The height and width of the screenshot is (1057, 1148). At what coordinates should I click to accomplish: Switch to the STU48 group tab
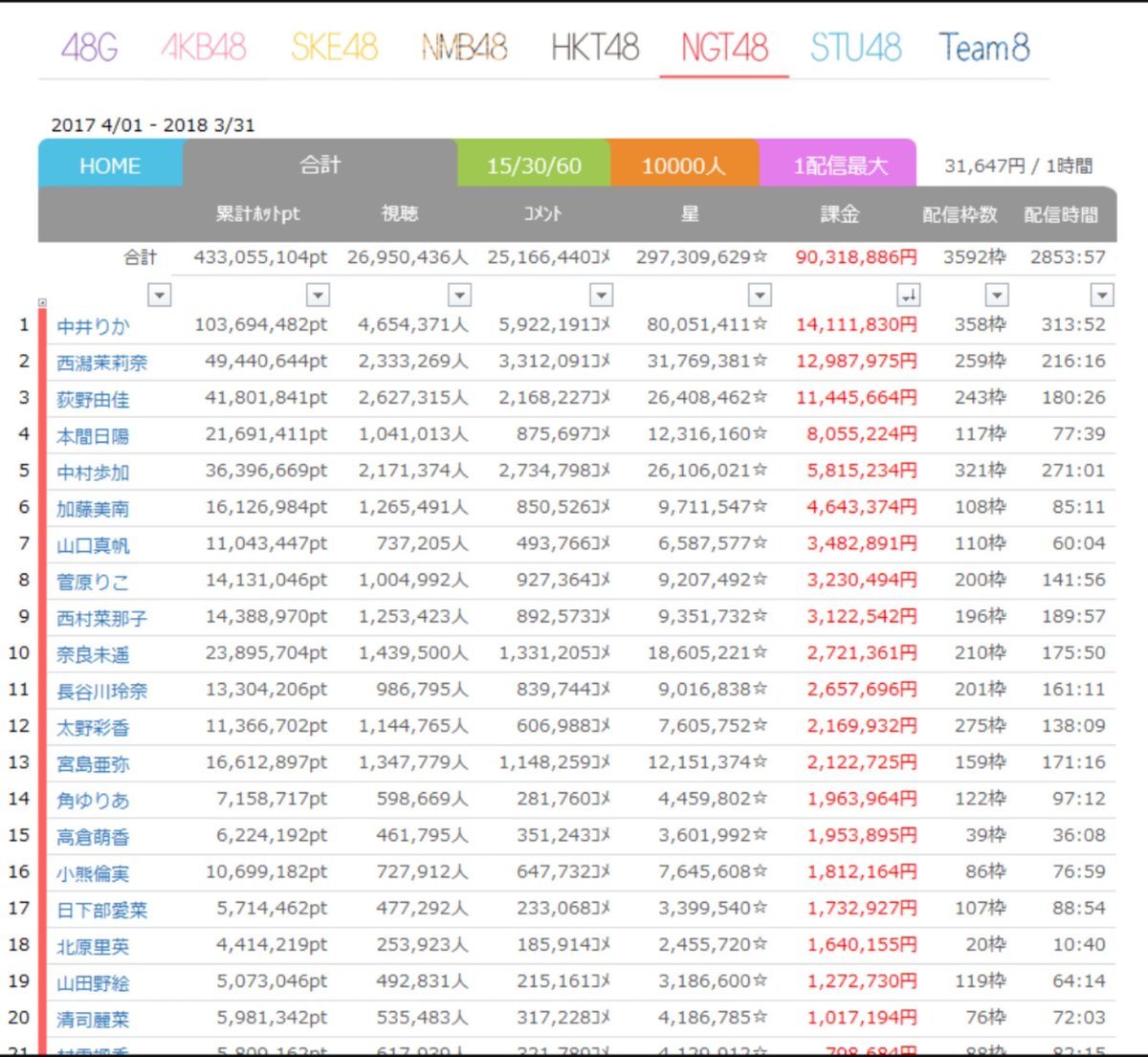tap(855, 47)
